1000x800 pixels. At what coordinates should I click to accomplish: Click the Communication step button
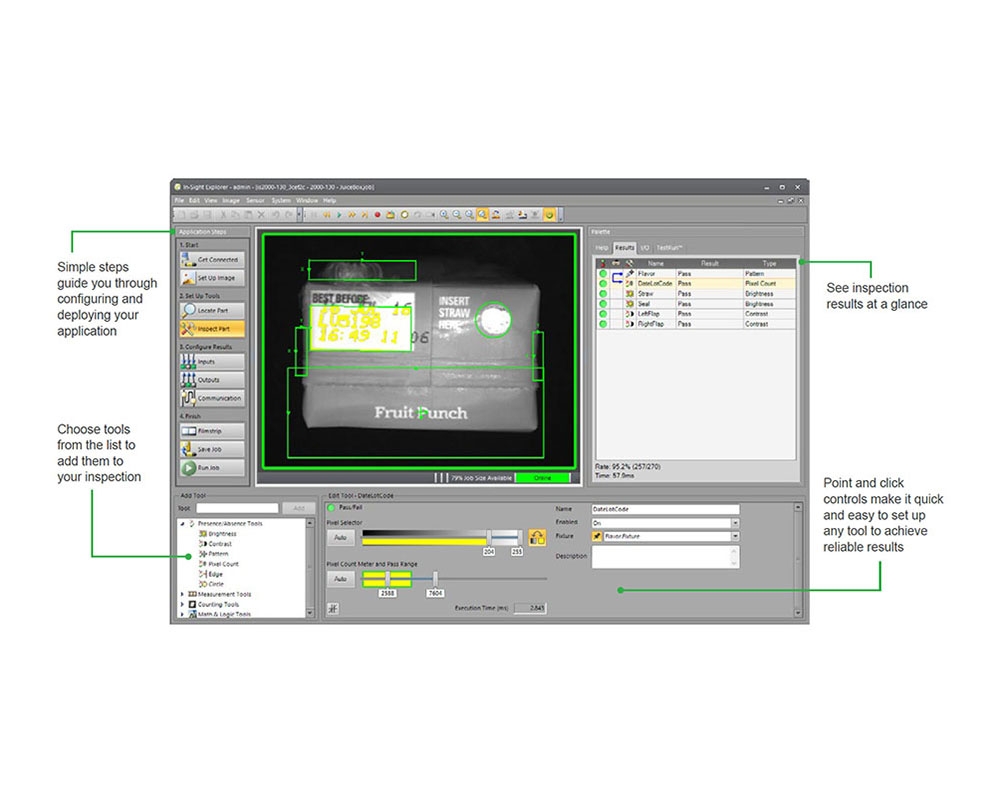(x=210, y=398)
